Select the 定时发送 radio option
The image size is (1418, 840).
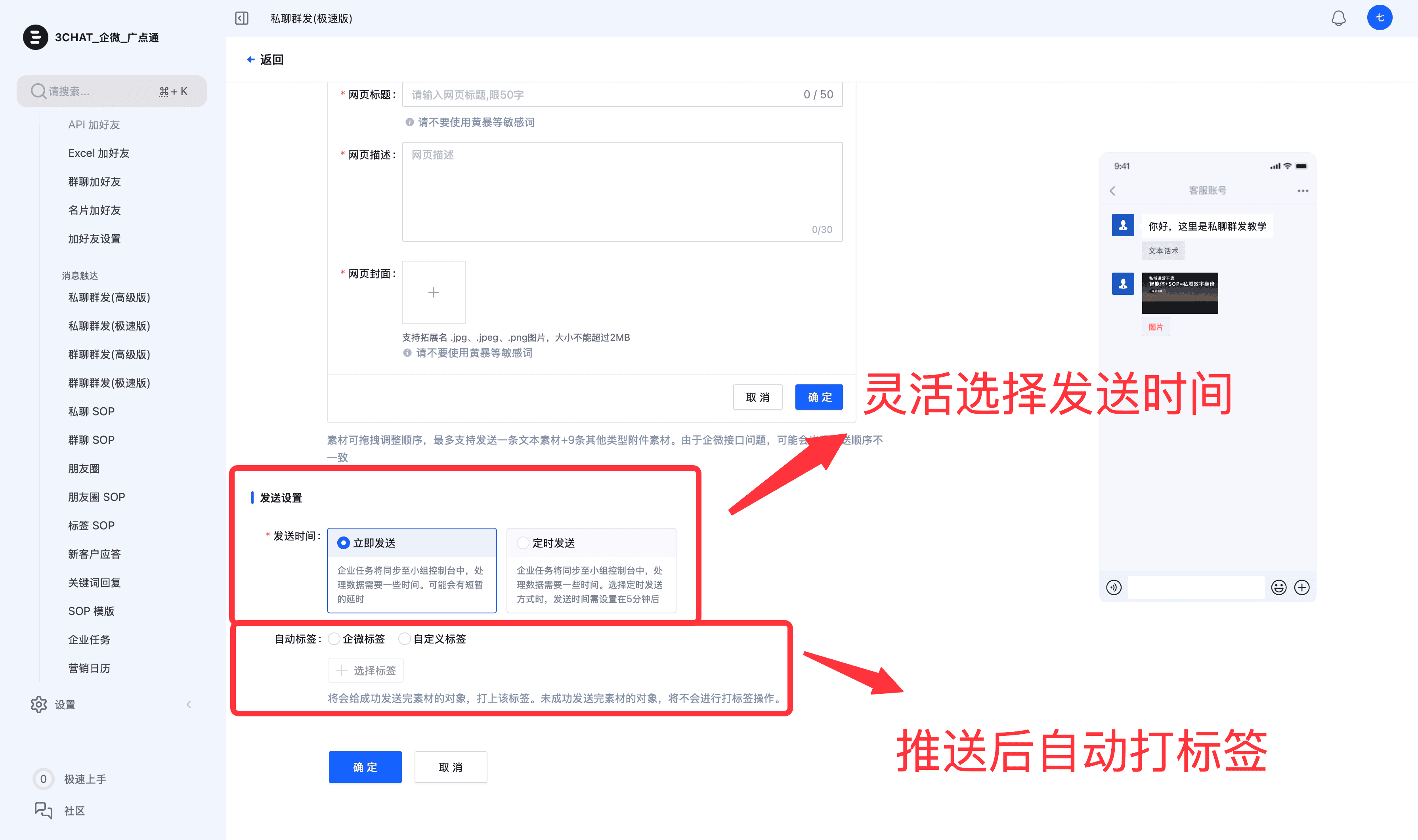(x=523, y=543)
